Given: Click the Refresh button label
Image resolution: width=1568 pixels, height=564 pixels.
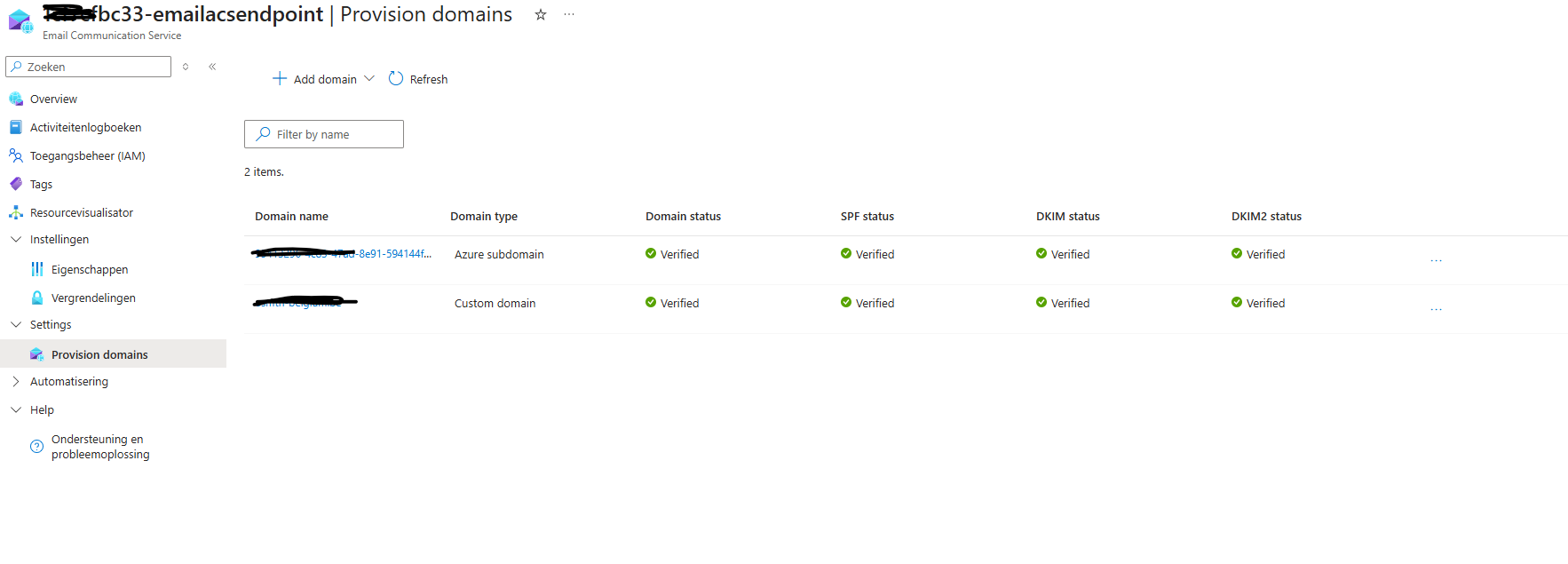Looking at the screenshot, I should point(429,79).
